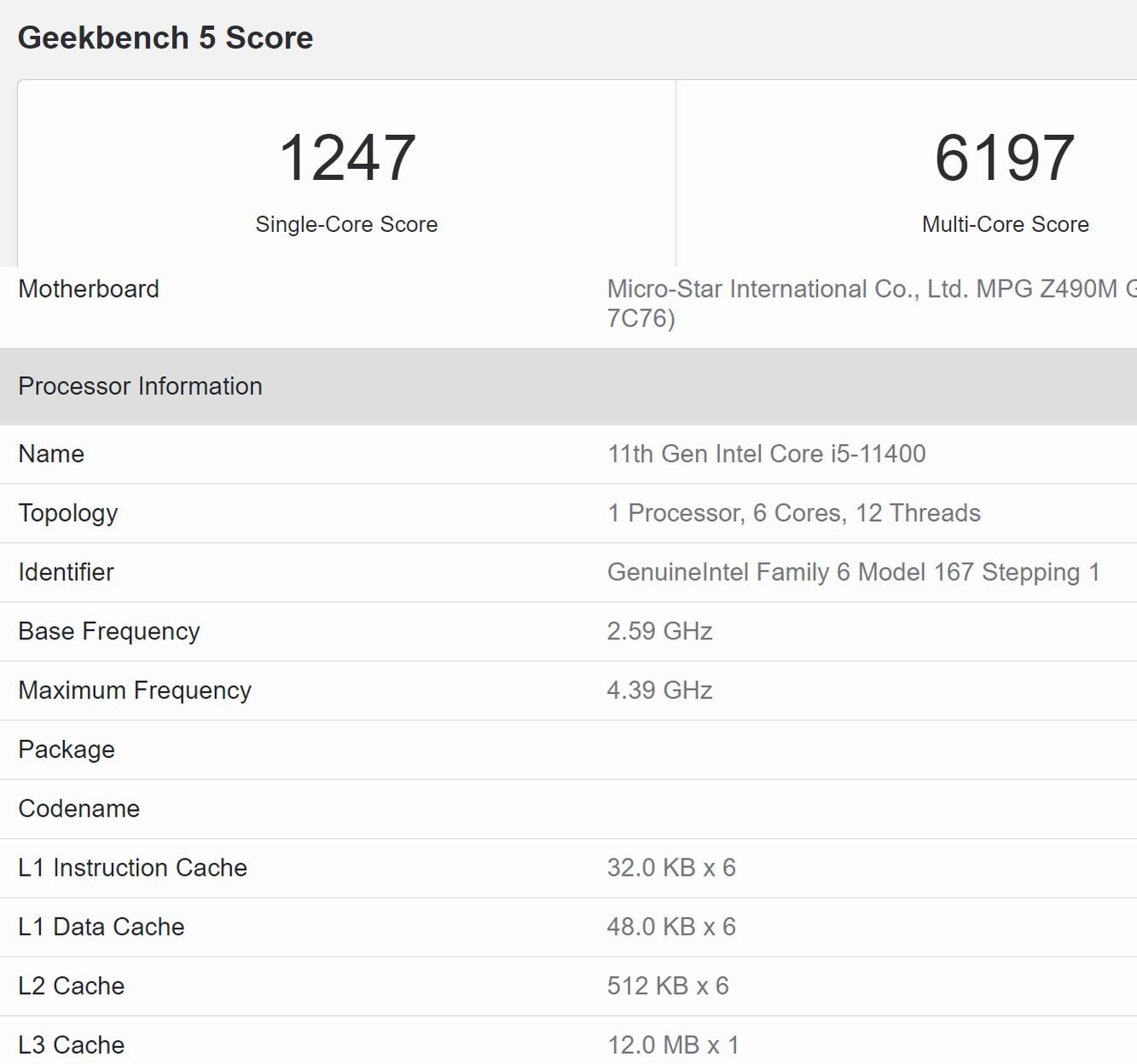Click the Motherboard row label

(x=89, y=289)
